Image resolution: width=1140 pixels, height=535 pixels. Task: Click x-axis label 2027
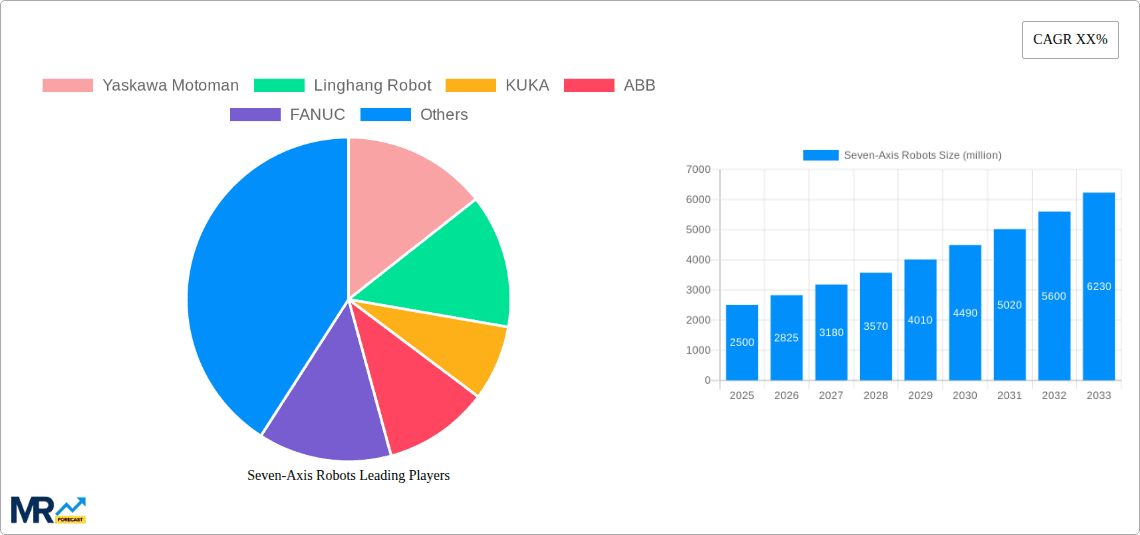click(831, 395)
